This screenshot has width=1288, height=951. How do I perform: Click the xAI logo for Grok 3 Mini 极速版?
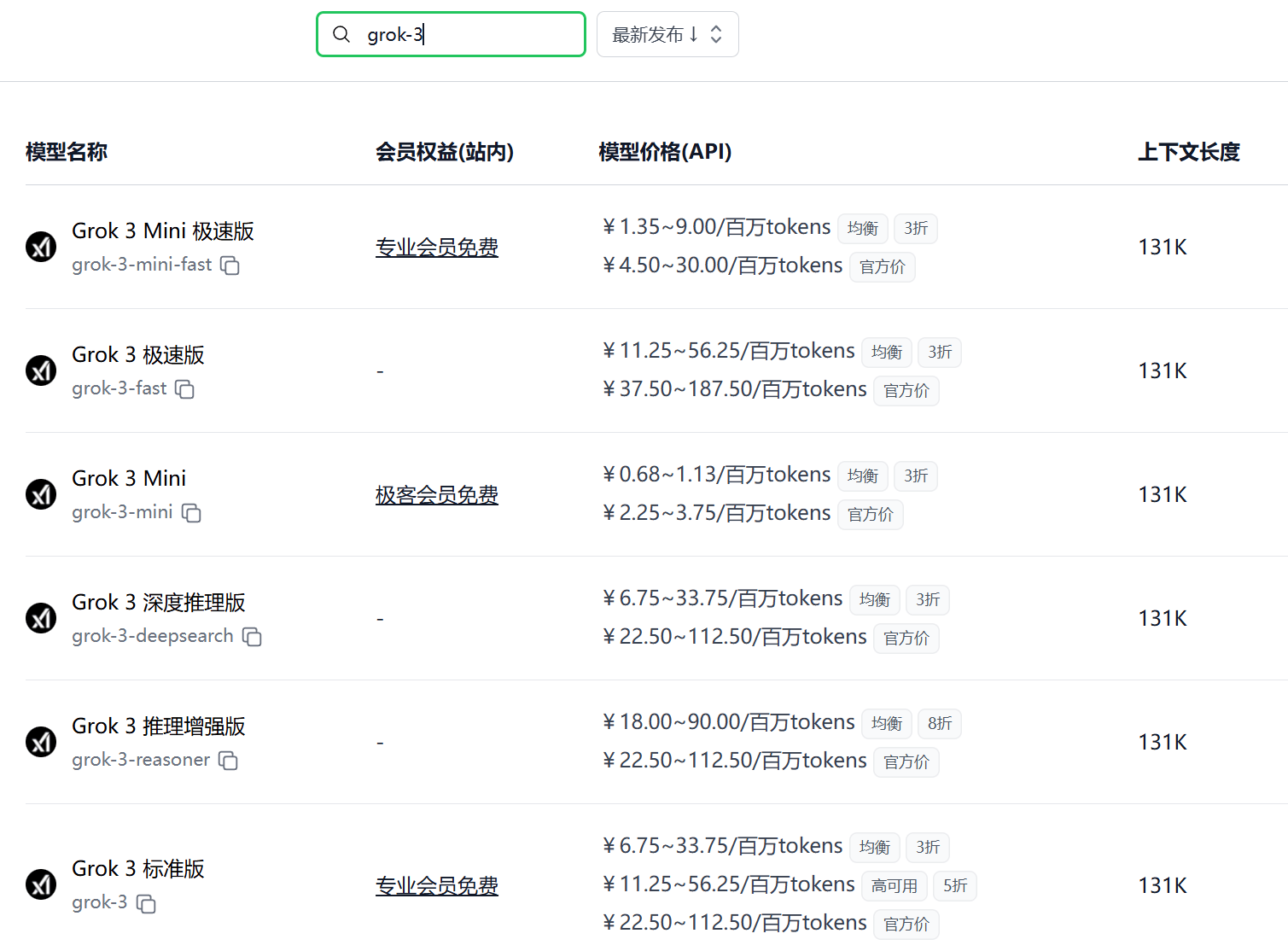coord(41,247)
